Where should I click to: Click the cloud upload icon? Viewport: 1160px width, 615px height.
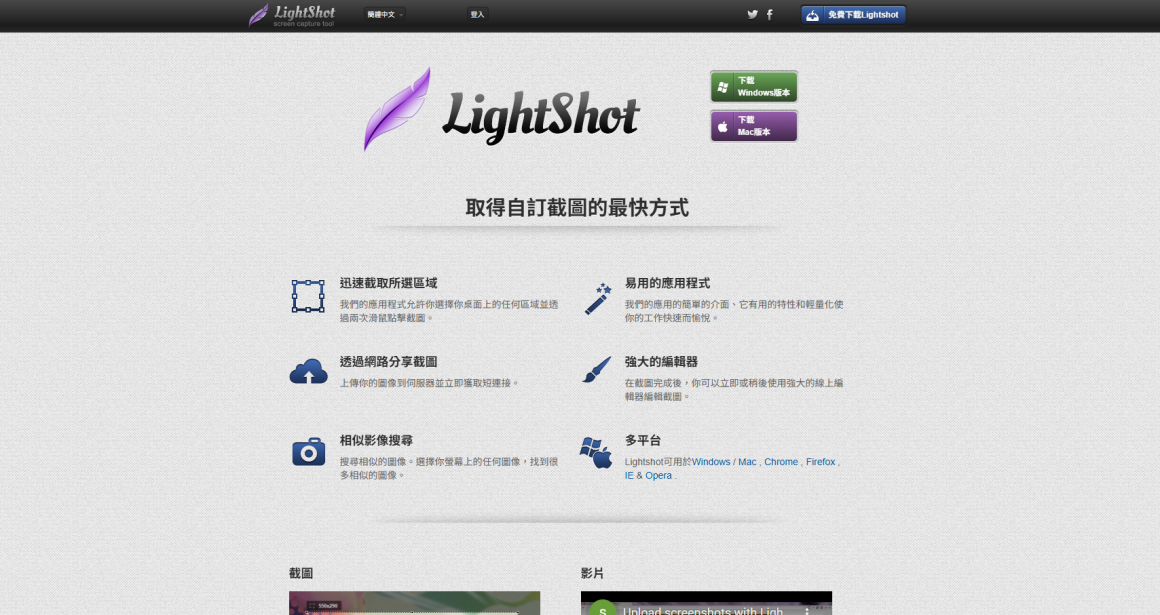(x=308, y=372)
